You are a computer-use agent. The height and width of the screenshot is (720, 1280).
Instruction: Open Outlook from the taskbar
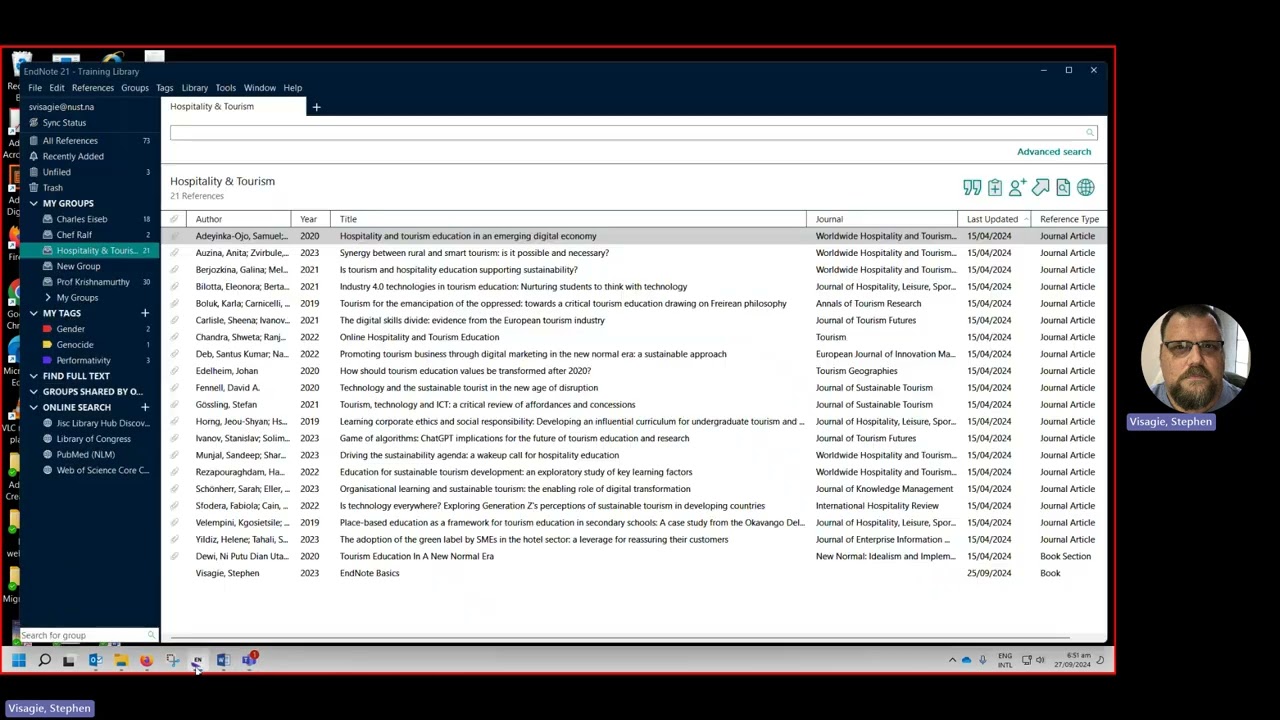click(x=95, y=660)
